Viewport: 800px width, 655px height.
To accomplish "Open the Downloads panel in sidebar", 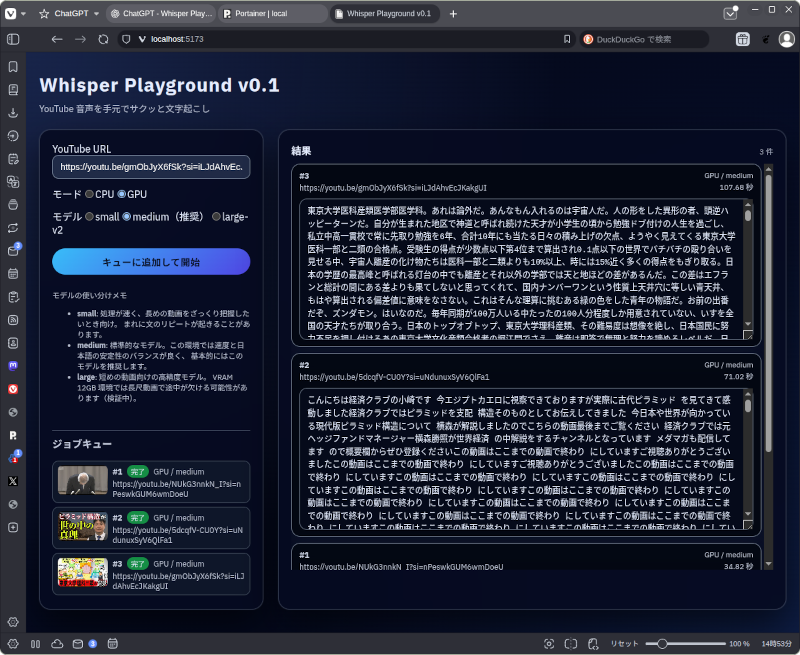I will [x=13, y=112].
